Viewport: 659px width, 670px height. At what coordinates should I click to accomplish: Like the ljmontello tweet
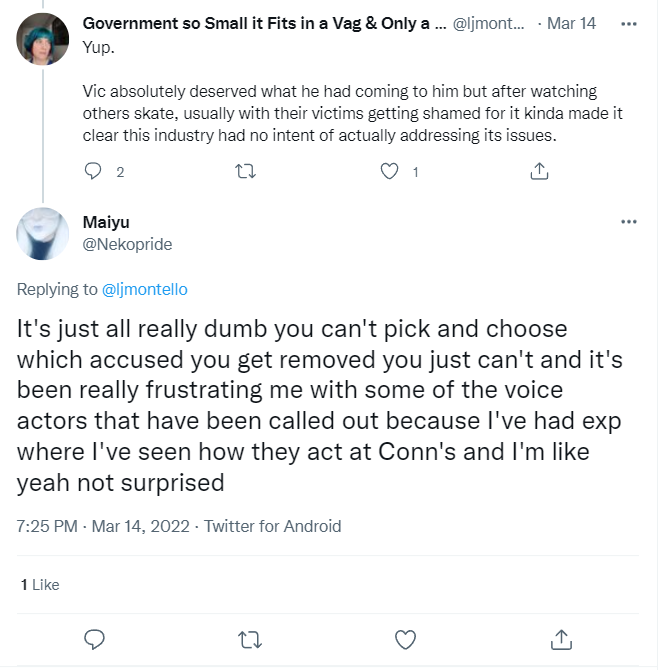coord(389,171)
